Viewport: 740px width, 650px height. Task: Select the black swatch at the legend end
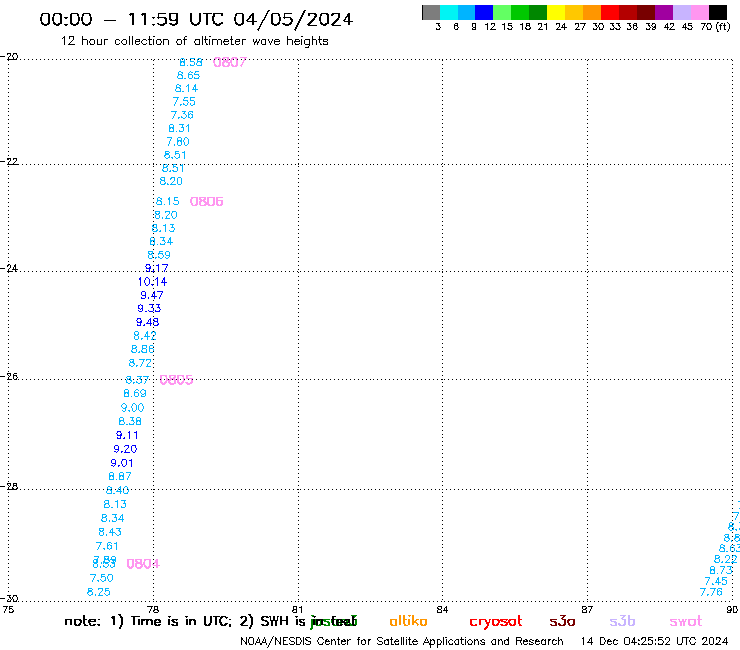coord(718,12)
